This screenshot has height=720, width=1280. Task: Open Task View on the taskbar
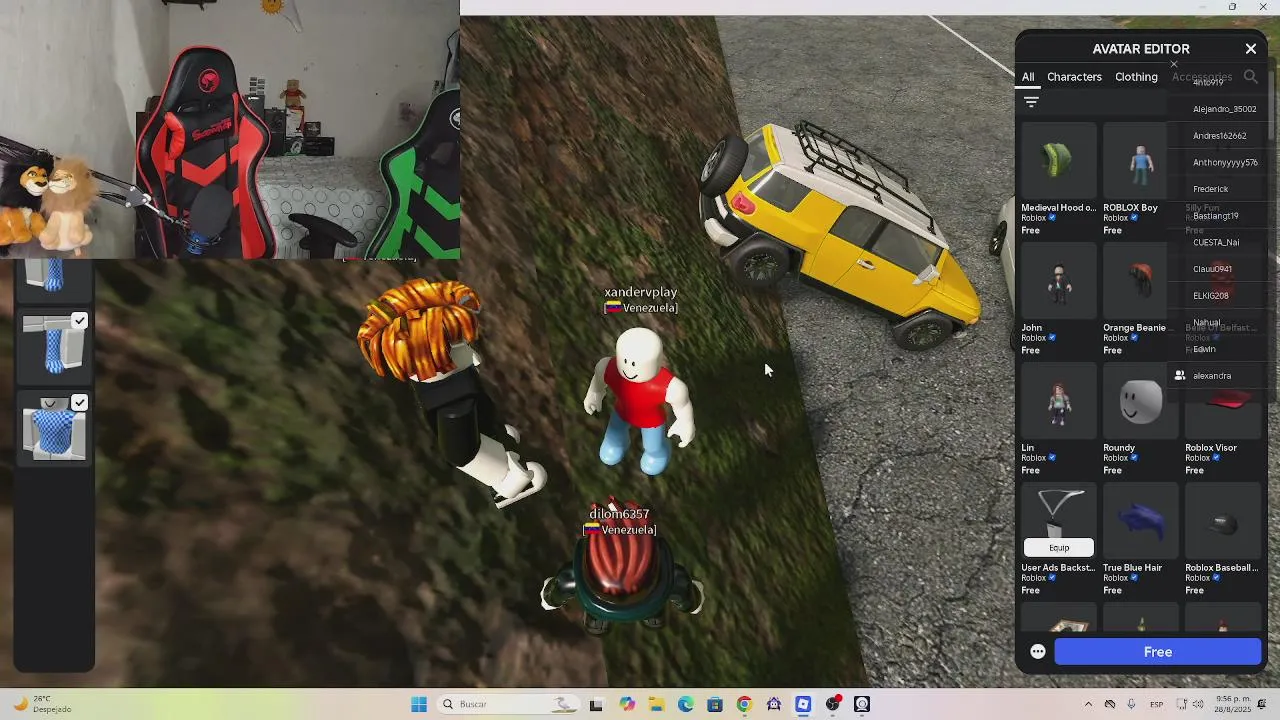(x=596, y=704)
